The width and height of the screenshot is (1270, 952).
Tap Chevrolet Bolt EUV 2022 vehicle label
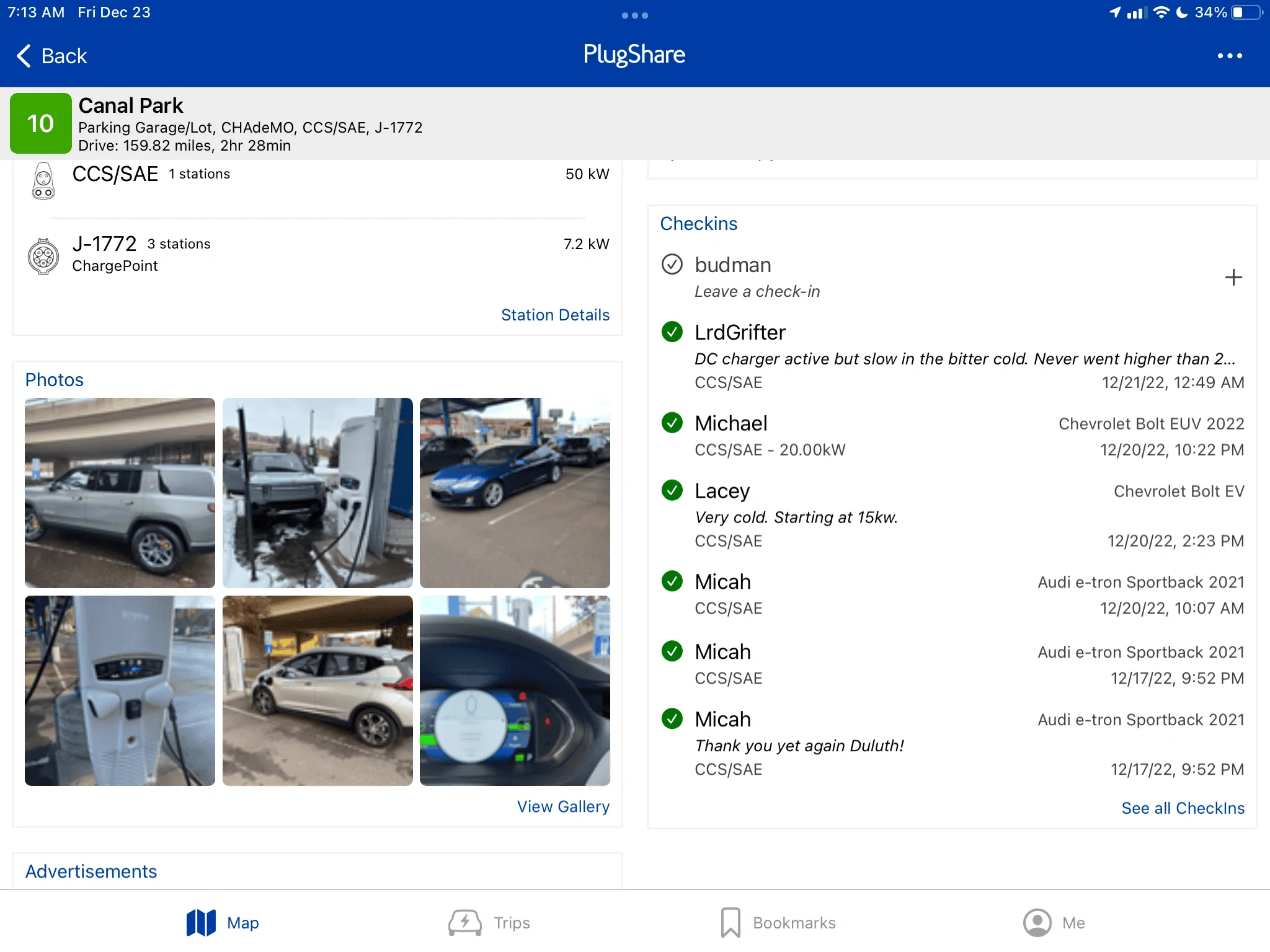pyautogui.click(x=1151, y=424)
